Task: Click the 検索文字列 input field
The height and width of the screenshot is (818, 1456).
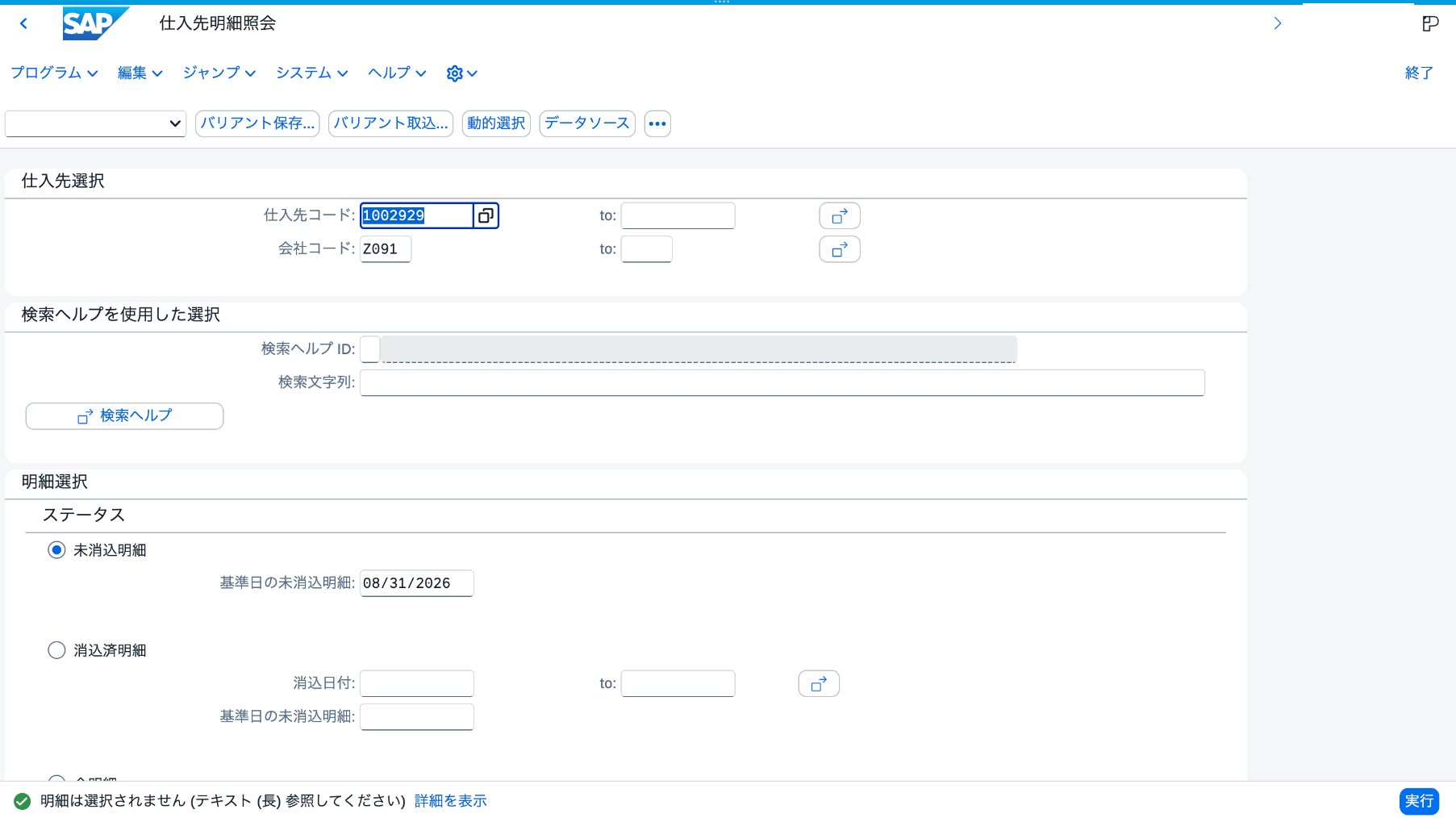Action: point(782,382)
